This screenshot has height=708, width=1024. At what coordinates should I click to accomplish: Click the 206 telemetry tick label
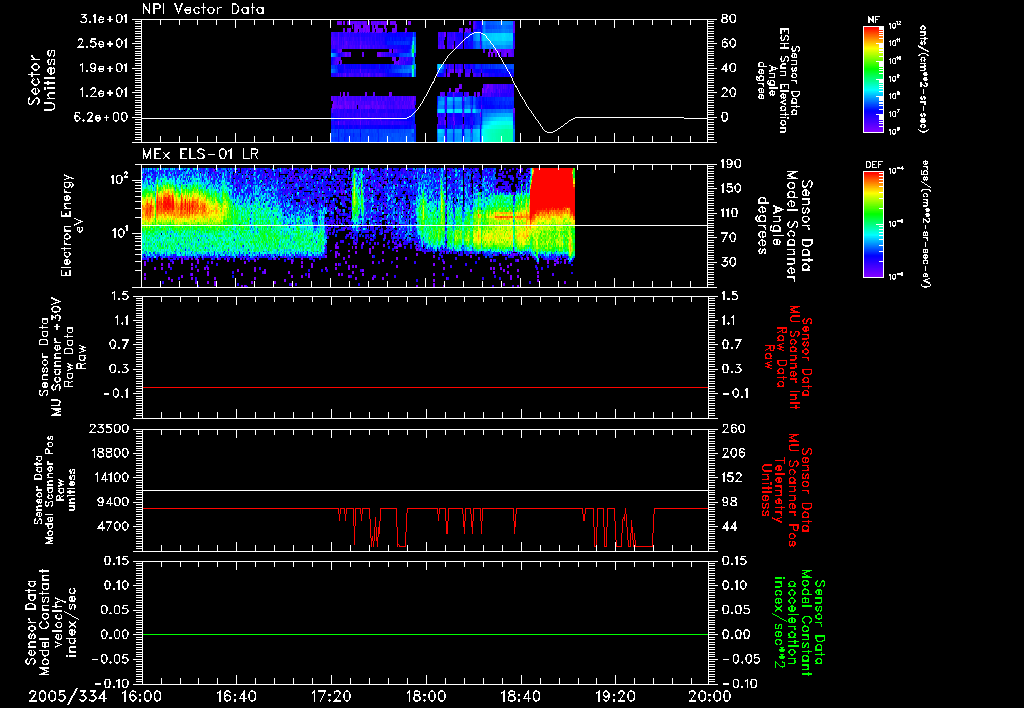733,453
